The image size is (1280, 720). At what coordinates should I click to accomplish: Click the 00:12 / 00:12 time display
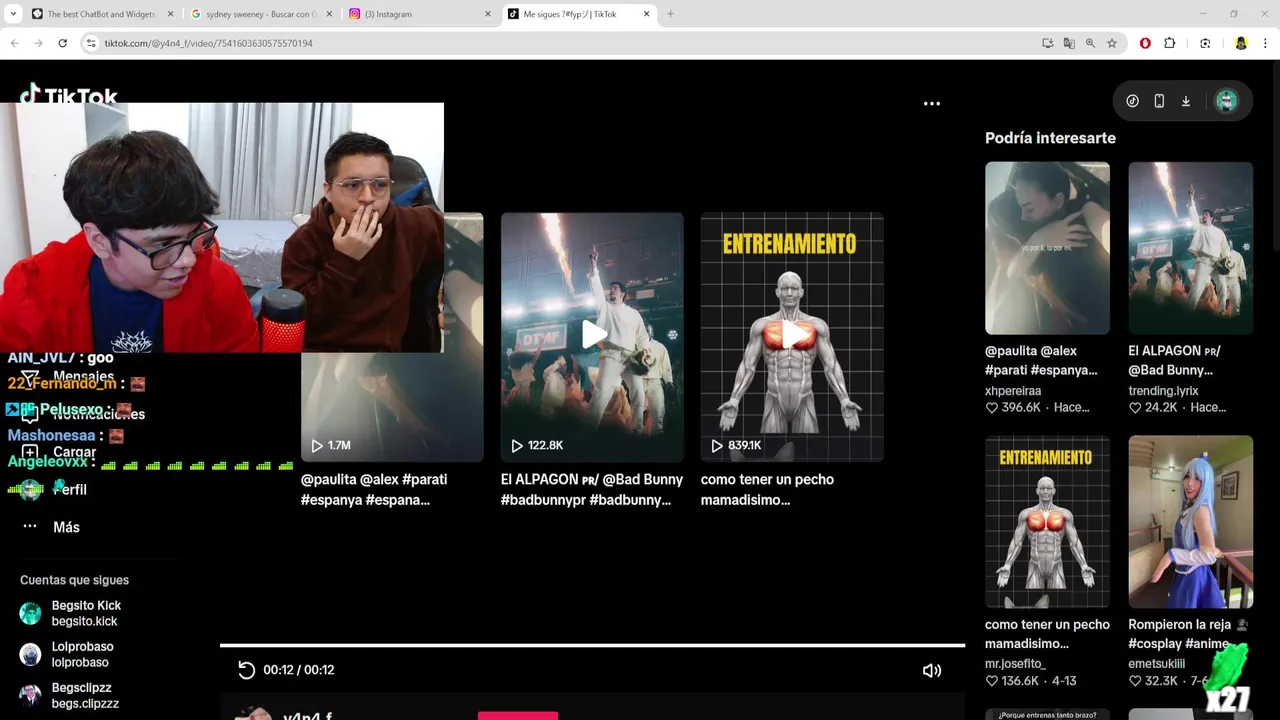299,670
